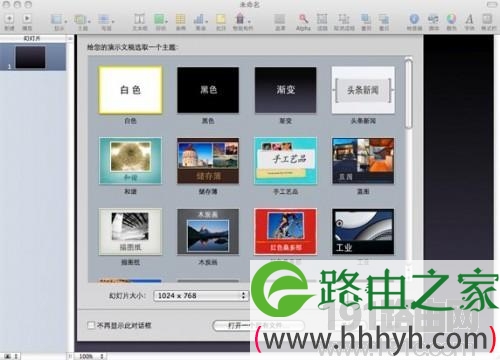Click the Play slideshow icon

tap(27, 19)
